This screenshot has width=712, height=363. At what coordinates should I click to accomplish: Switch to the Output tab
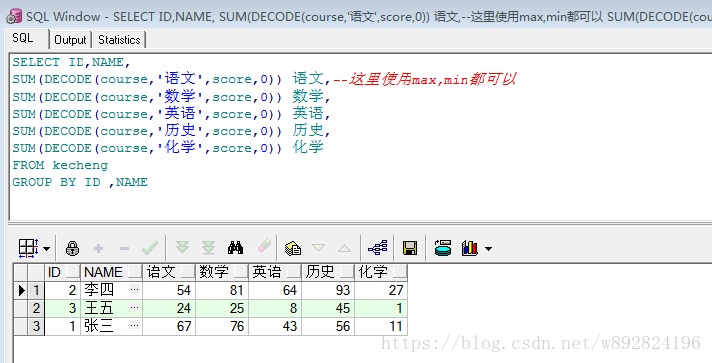tap(70, 40)
